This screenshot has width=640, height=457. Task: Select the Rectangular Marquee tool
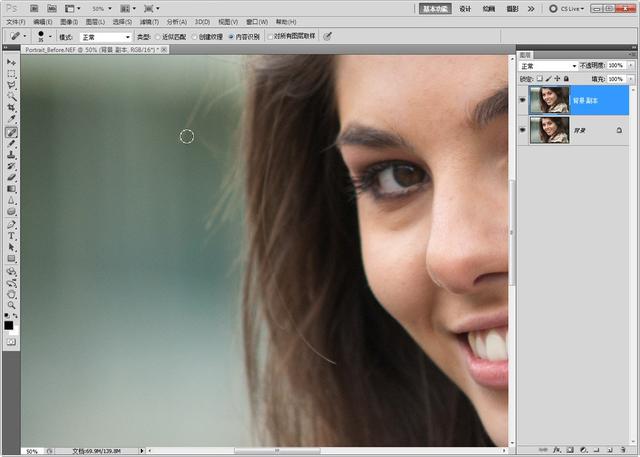click(x=11, y=74)
